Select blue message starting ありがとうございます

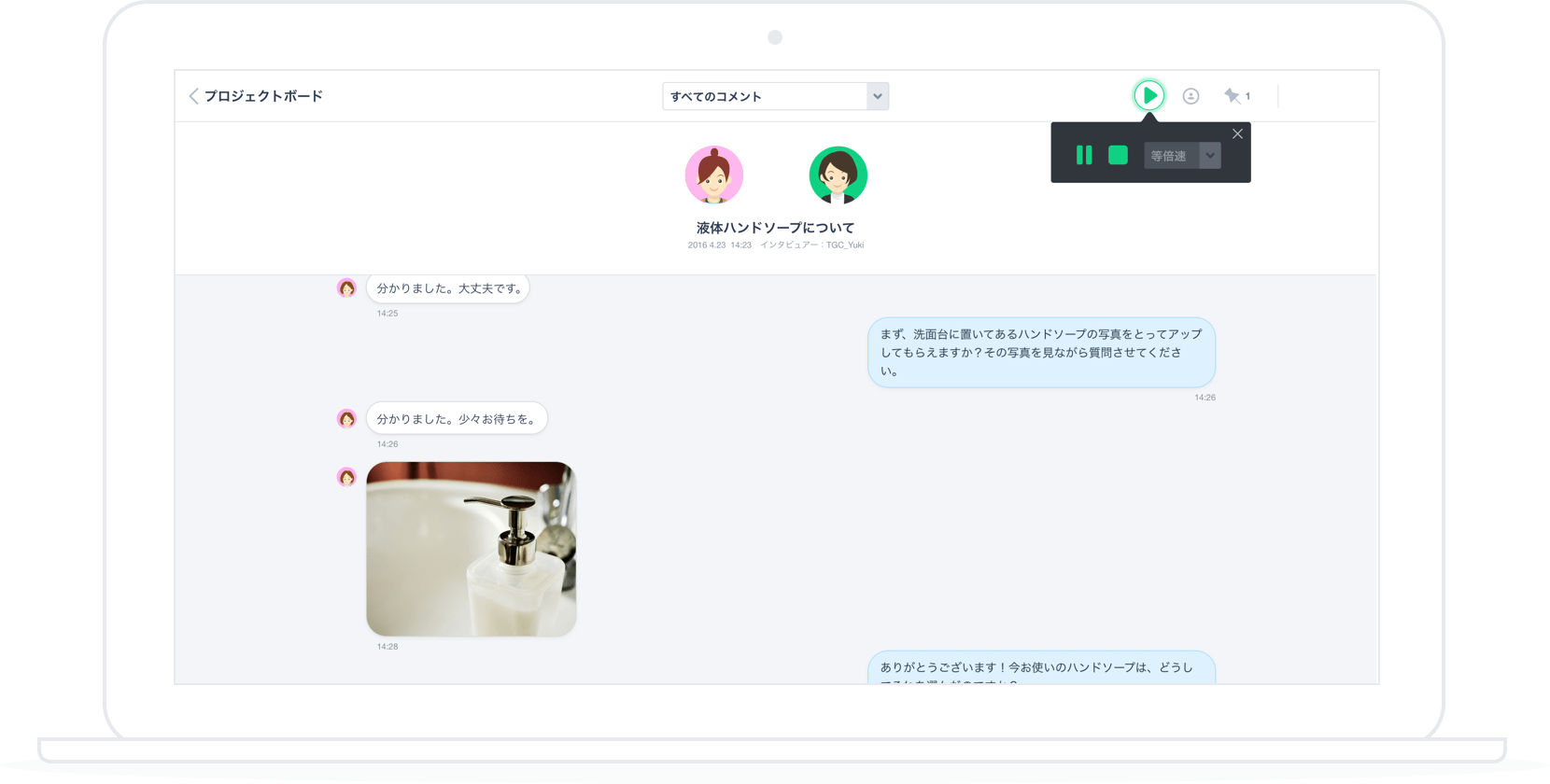click(1041, 667)
